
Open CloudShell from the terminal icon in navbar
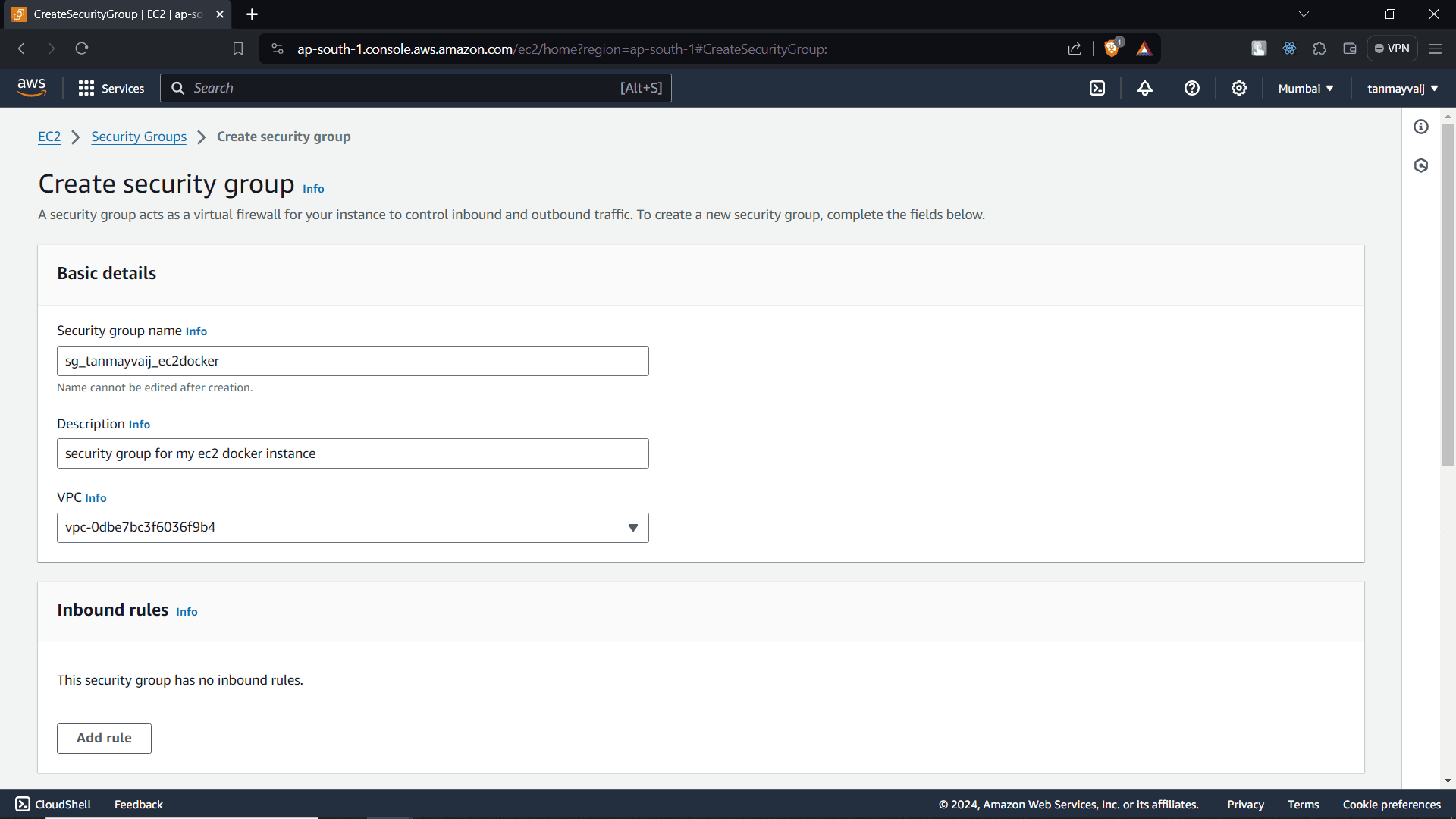(x=1098, y=88)
